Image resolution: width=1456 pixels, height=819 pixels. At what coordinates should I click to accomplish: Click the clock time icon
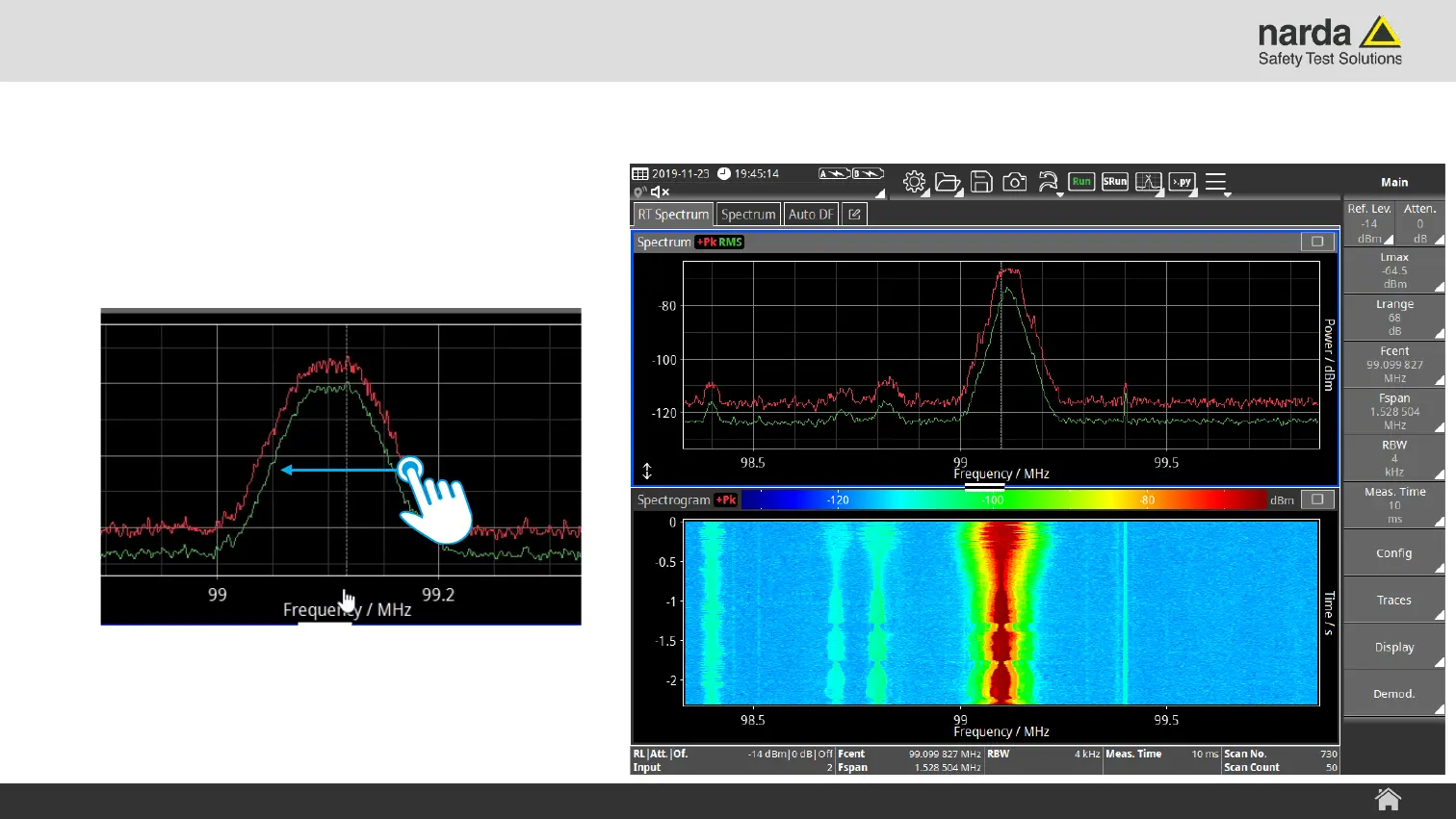pos(724,174)
